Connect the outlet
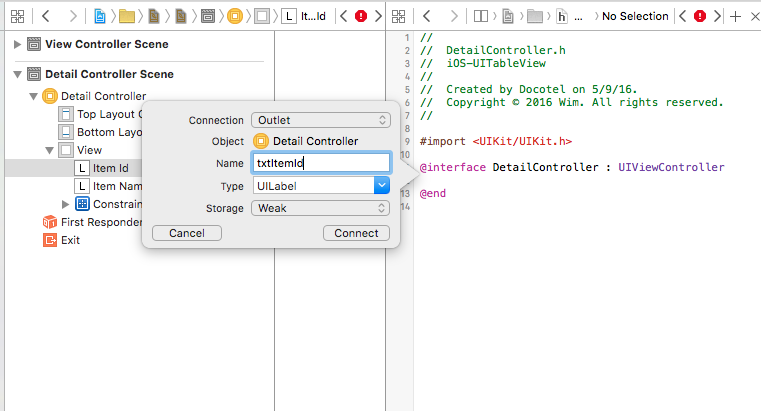 (x=356, y=233)
